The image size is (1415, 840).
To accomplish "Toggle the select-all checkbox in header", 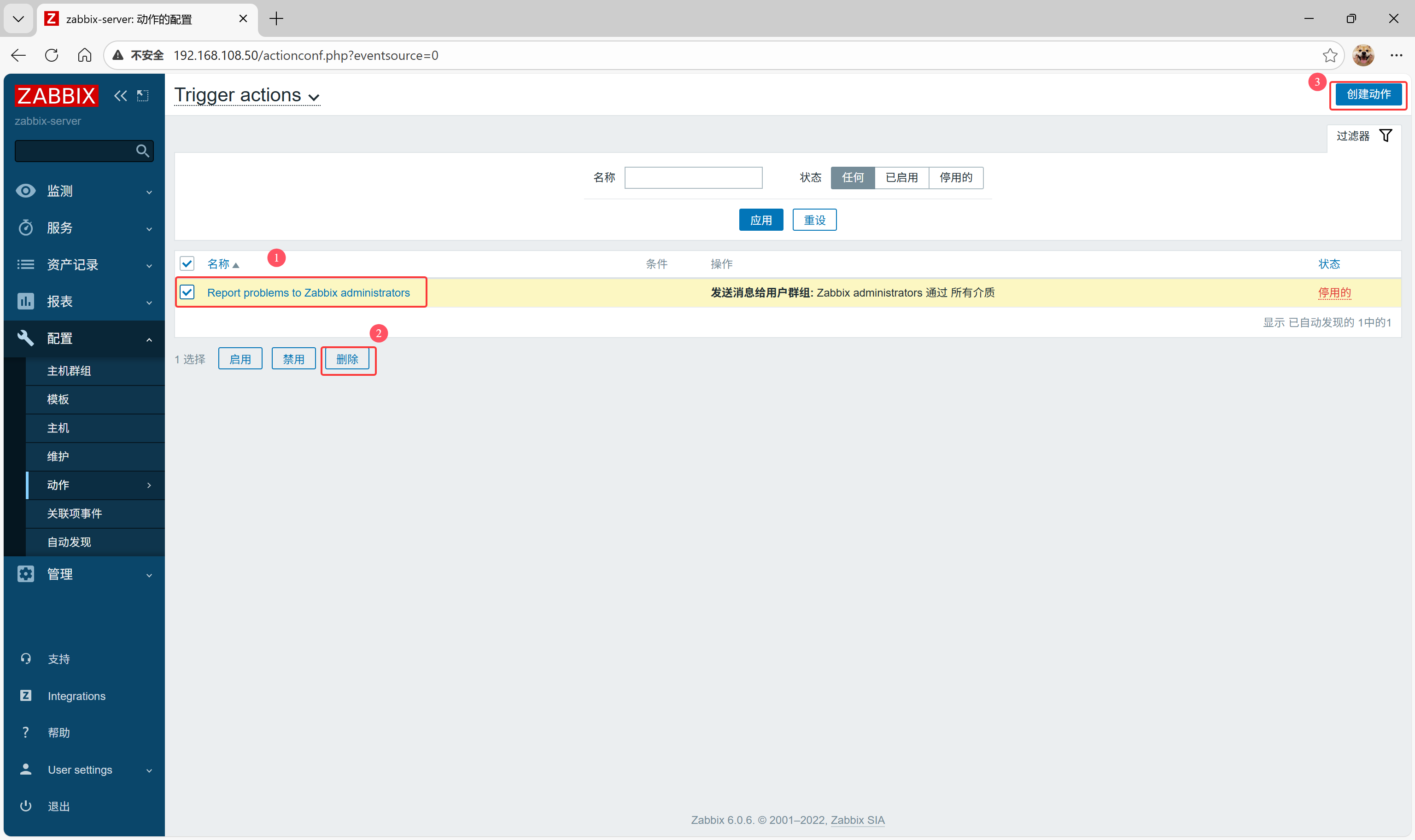I will 187,264.
